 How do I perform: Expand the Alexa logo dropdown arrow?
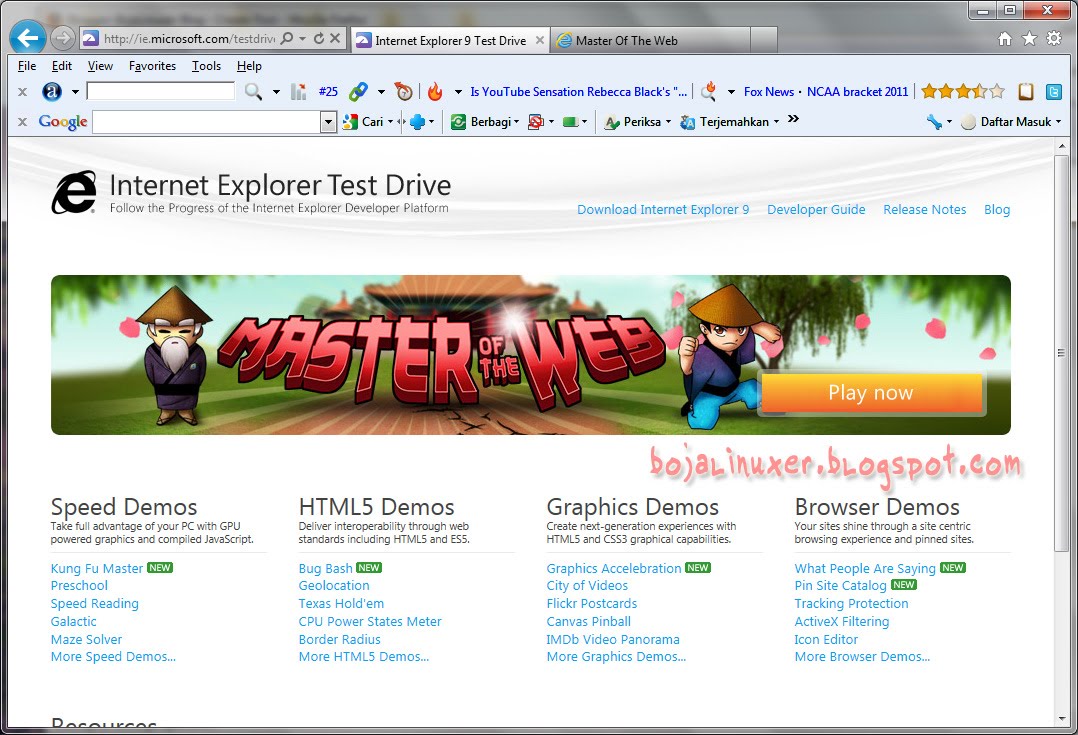coord(75,91)
